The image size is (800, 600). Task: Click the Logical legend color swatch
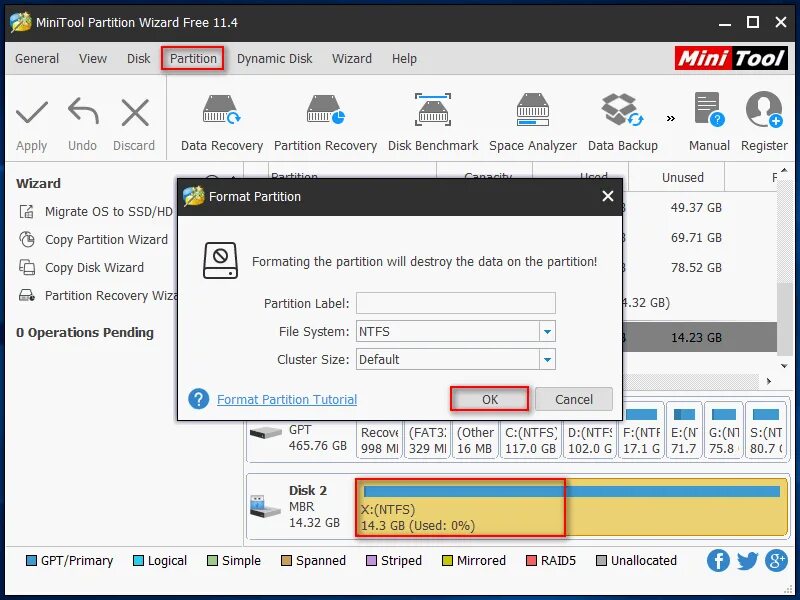coord(138,561)
